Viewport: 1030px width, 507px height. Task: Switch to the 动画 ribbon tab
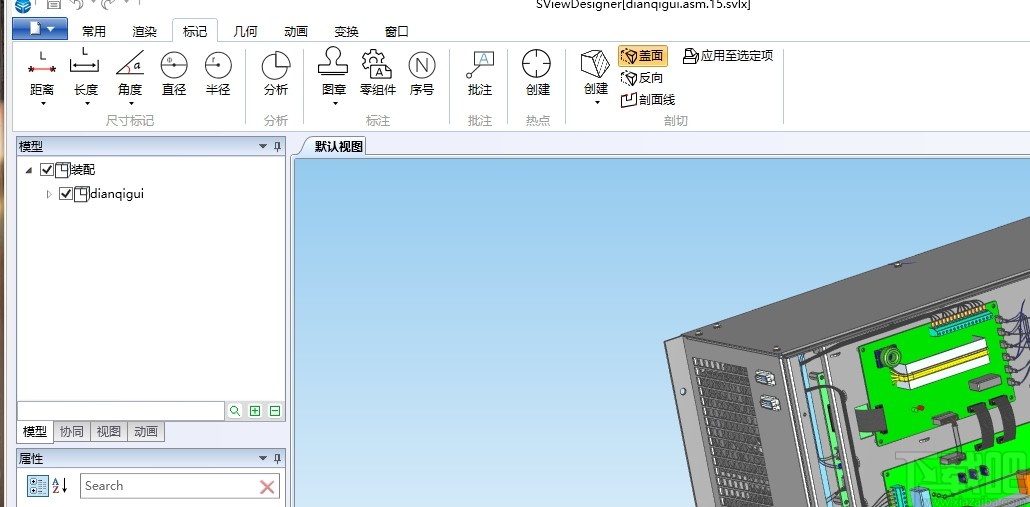tap(296, 32)
